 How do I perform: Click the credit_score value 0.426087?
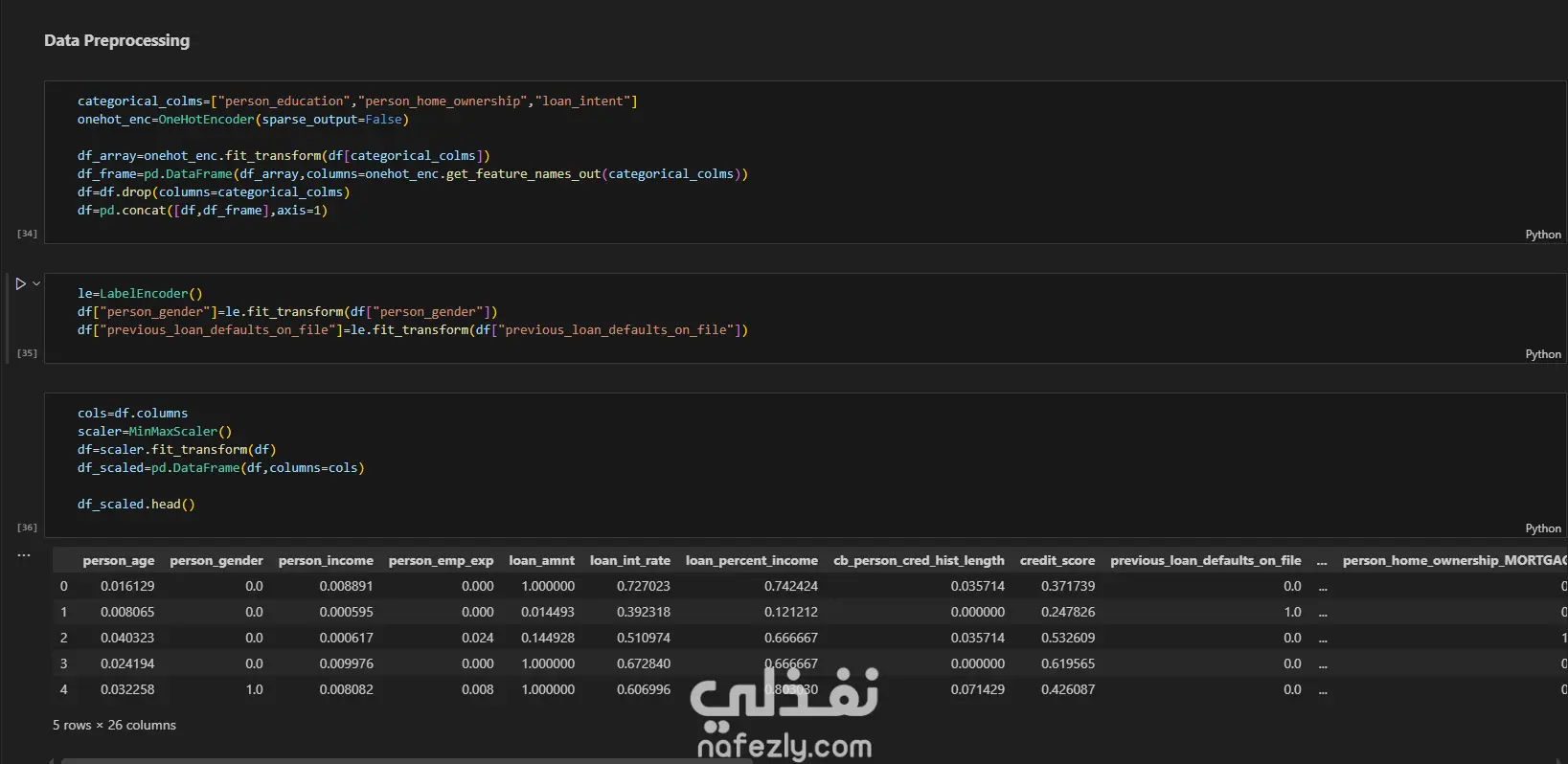click(1068, 689)
